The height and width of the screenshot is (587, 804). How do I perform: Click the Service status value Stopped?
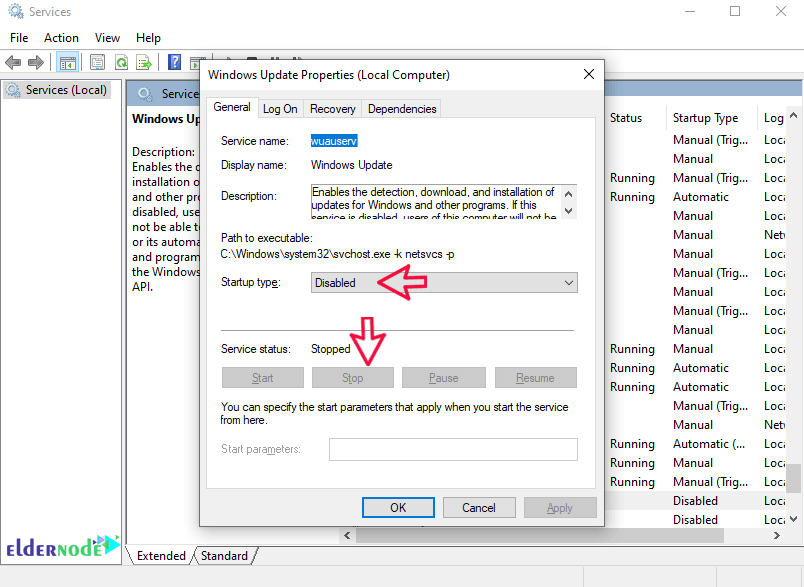331,349
